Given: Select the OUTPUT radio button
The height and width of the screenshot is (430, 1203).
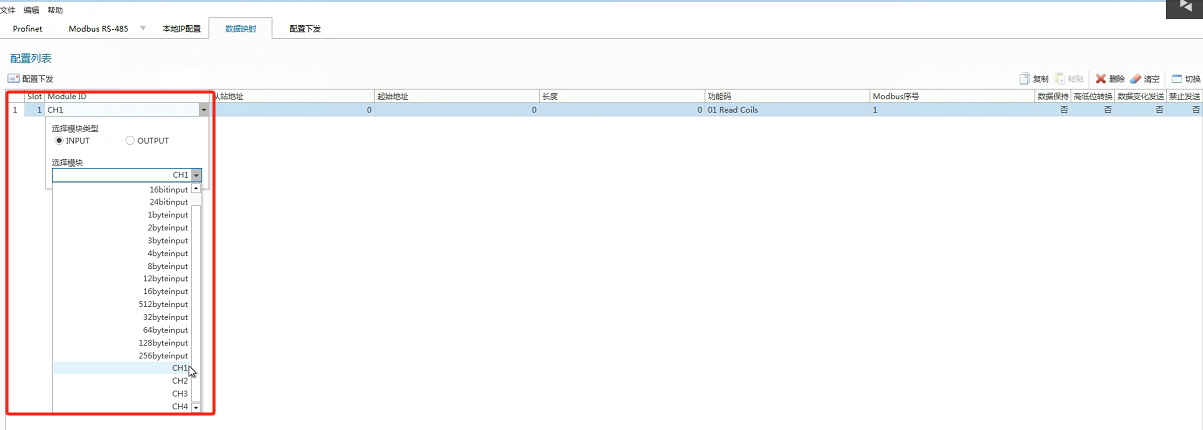Looking at the screenshot, I should coord(130,140).
